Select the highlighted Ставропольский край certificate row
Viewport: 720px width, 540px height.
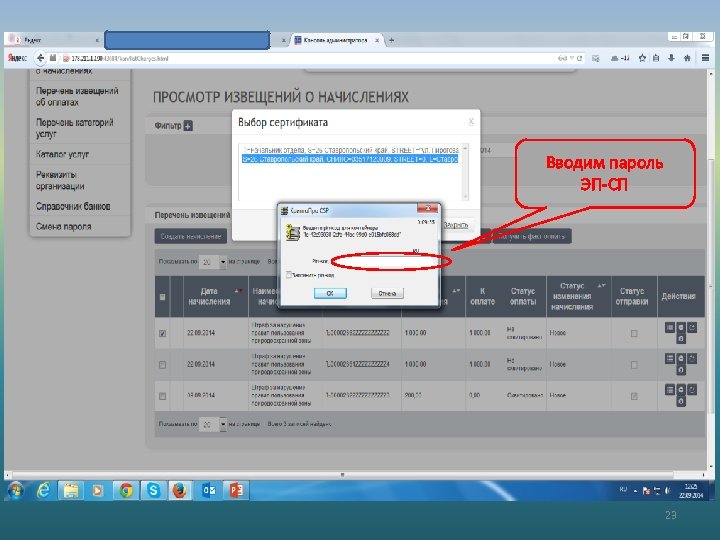click(x=350, y=159)
